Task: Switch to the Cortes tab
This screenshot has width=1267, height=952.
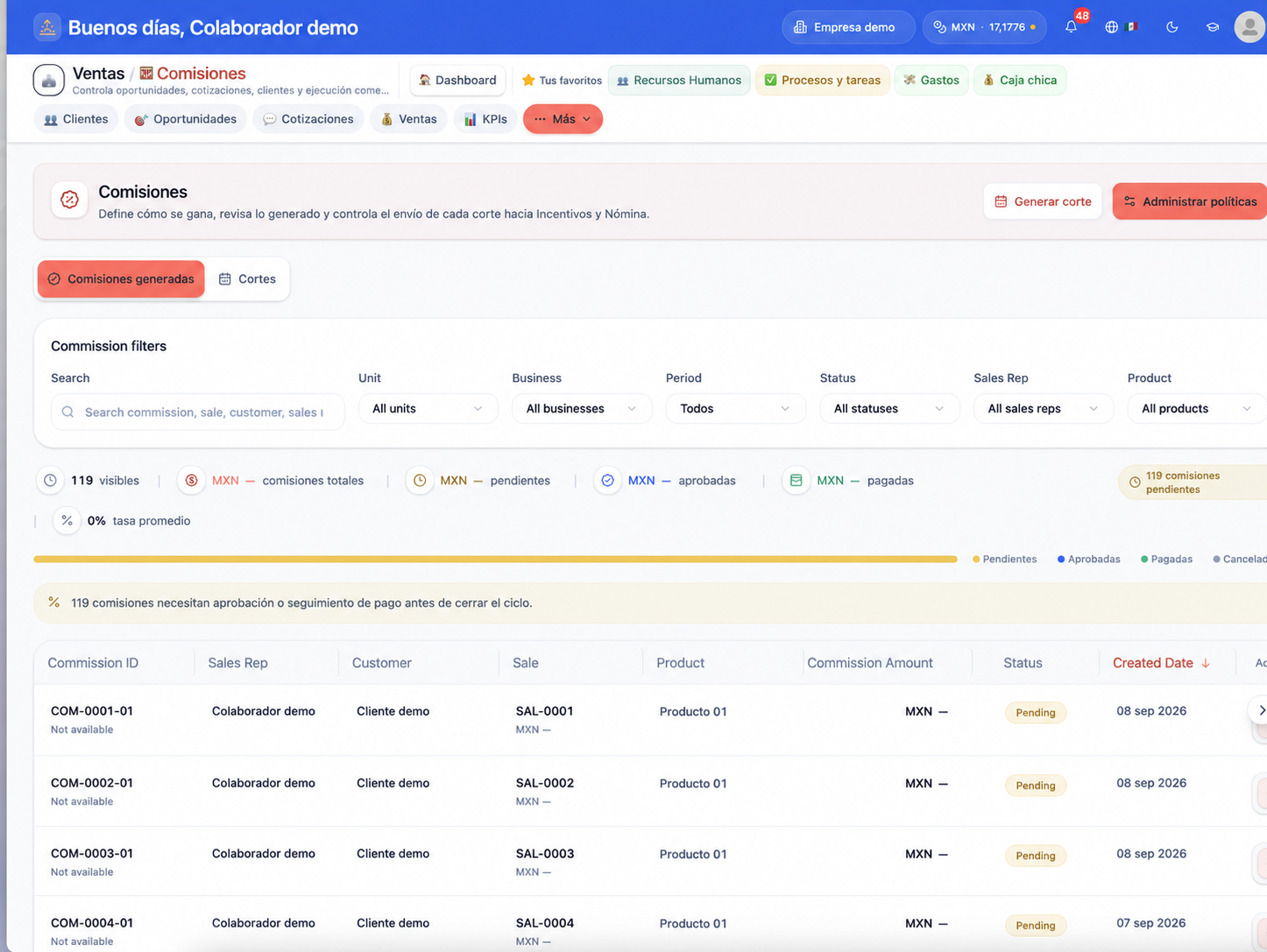Action: 247,279
